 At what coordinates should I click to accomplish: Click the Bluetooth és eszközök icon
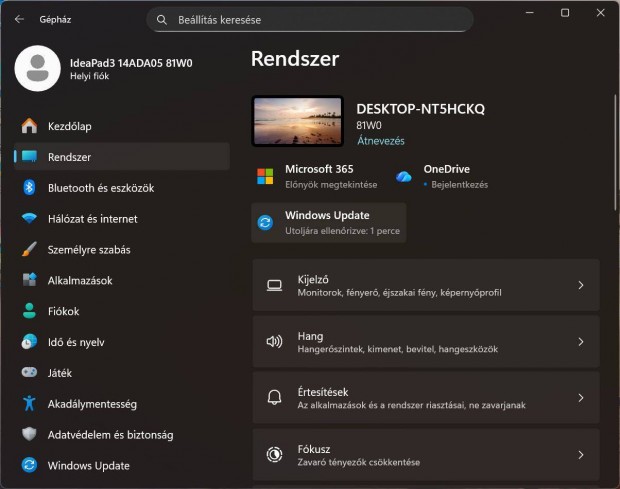click(29, 188)
